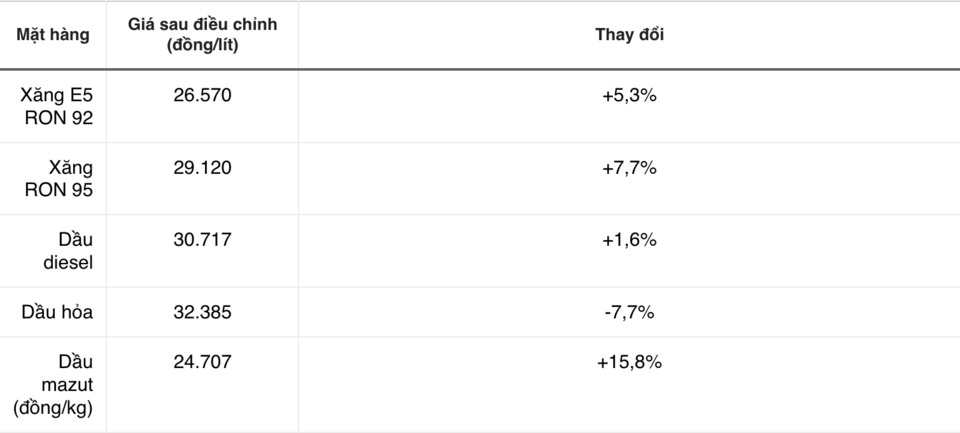
Task: Select the "Dầu hỏa" cell
Action: pos(57,312)
